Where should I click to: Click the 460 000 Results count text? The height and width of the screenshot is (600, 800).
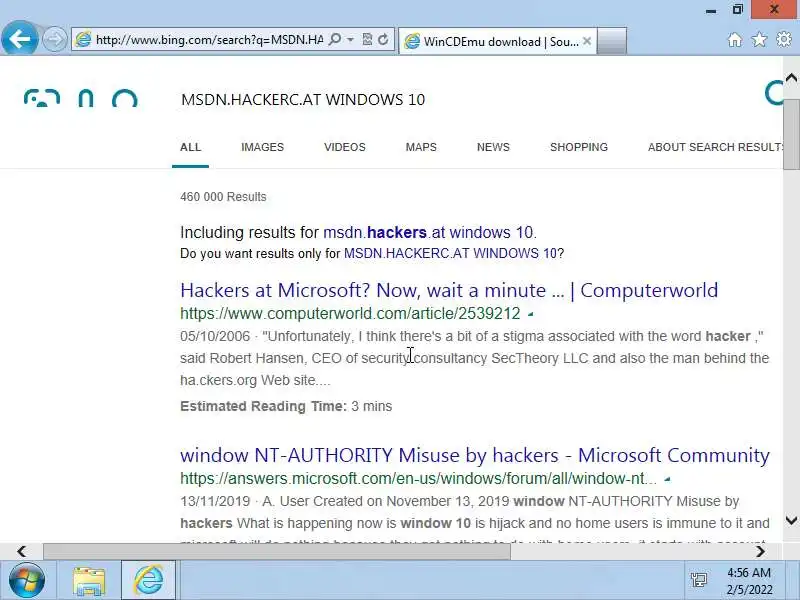coord(223,197)
